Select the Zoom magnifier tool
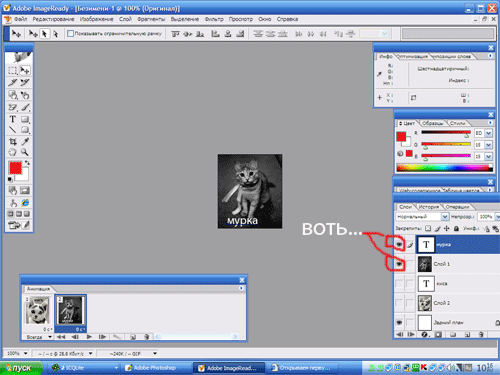 [25, 152]
